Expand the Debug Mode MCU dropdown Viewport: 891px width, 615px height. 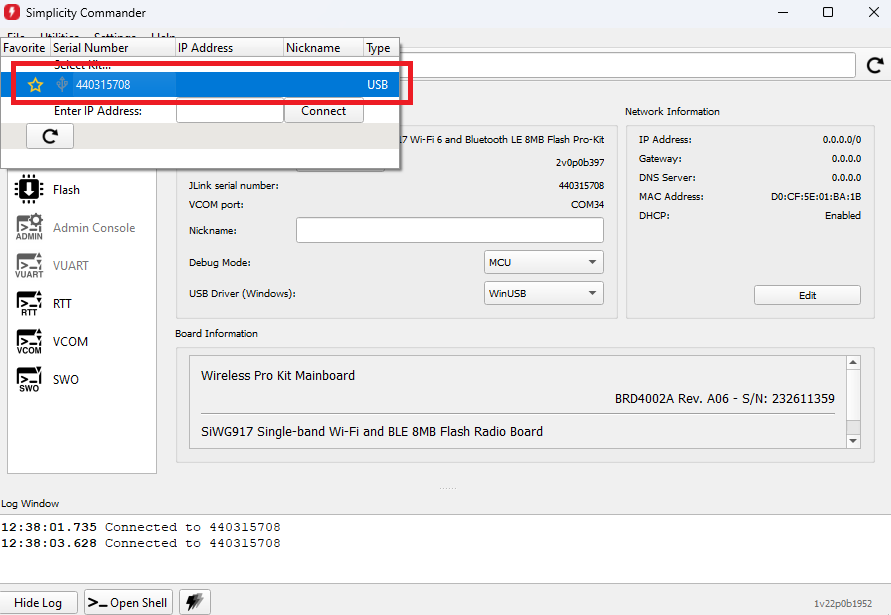543,262
